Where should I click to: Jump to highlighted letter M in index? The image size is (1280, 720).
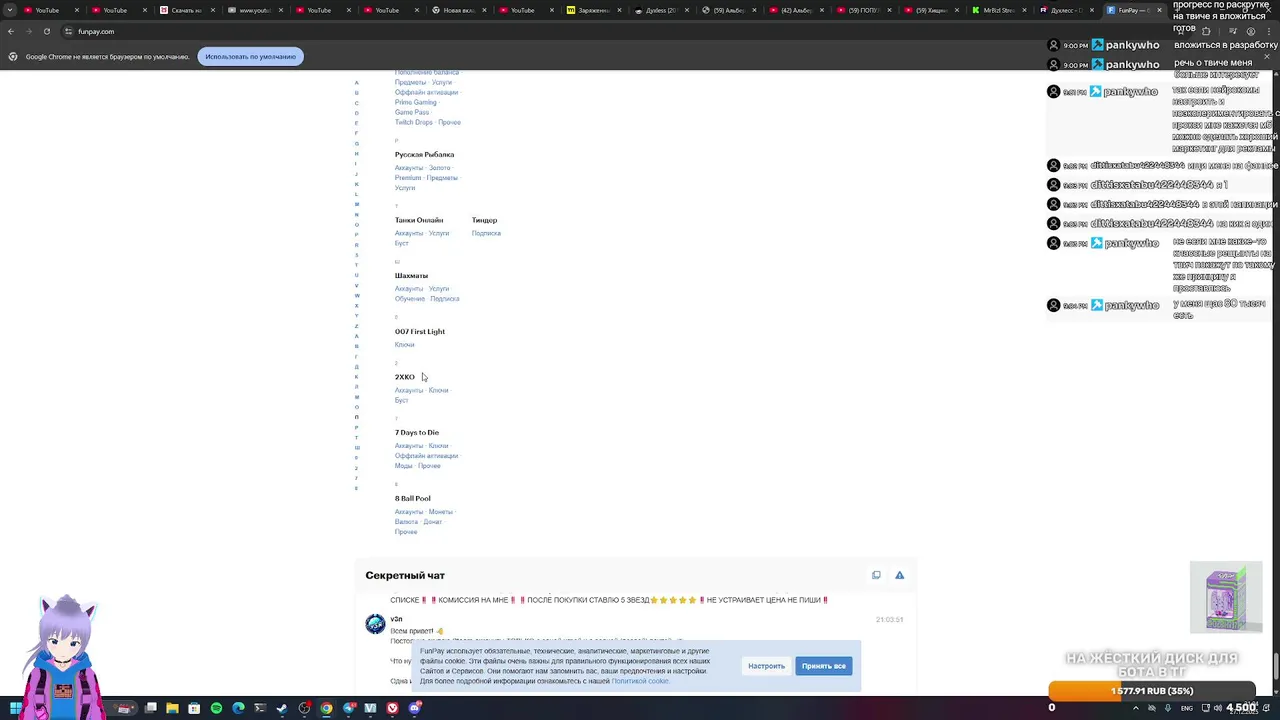point(356,204)
